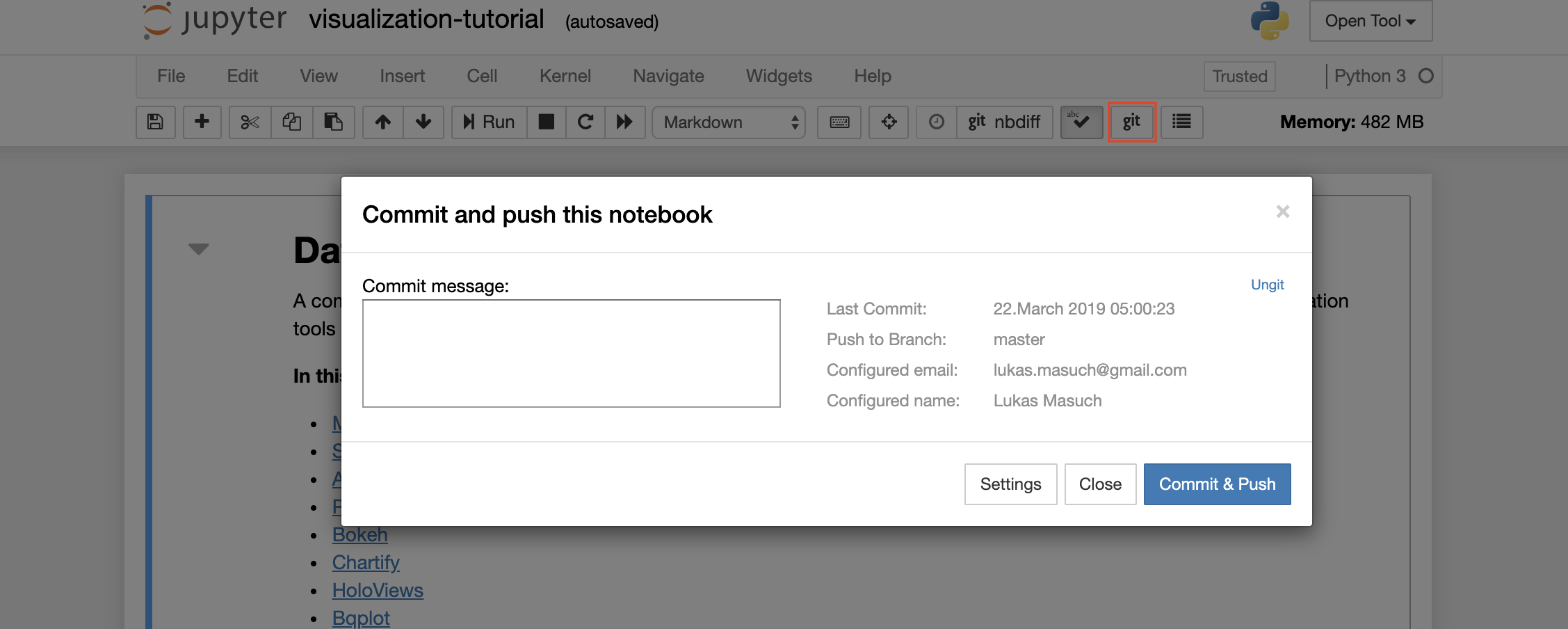Viewport: 1568px width, 629px height.
Task: Restart and run all with fast-forward icon
Action: [x=624, y=122]
